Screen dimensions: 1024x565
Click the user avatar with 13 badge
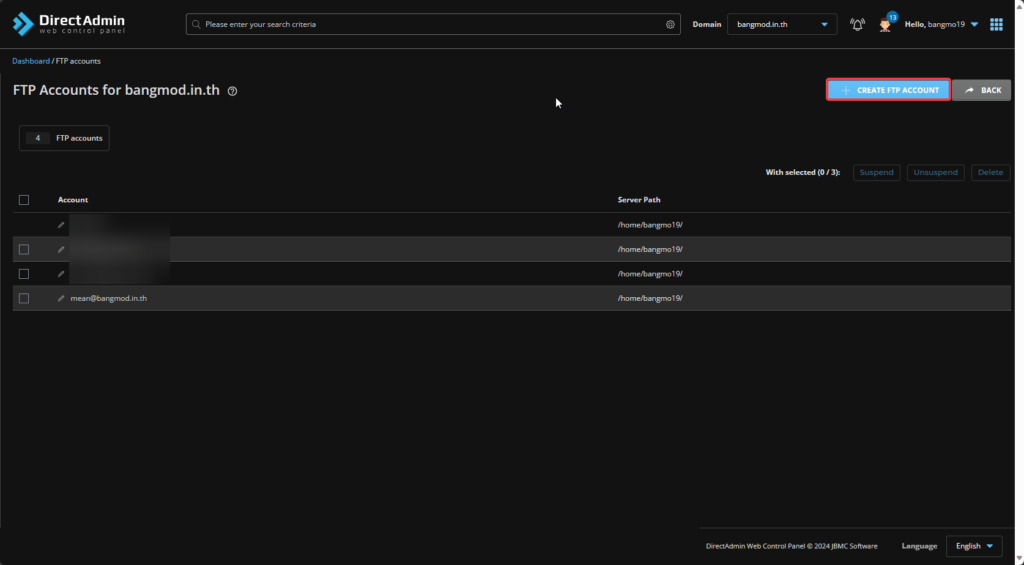click(x=885, y=24)
